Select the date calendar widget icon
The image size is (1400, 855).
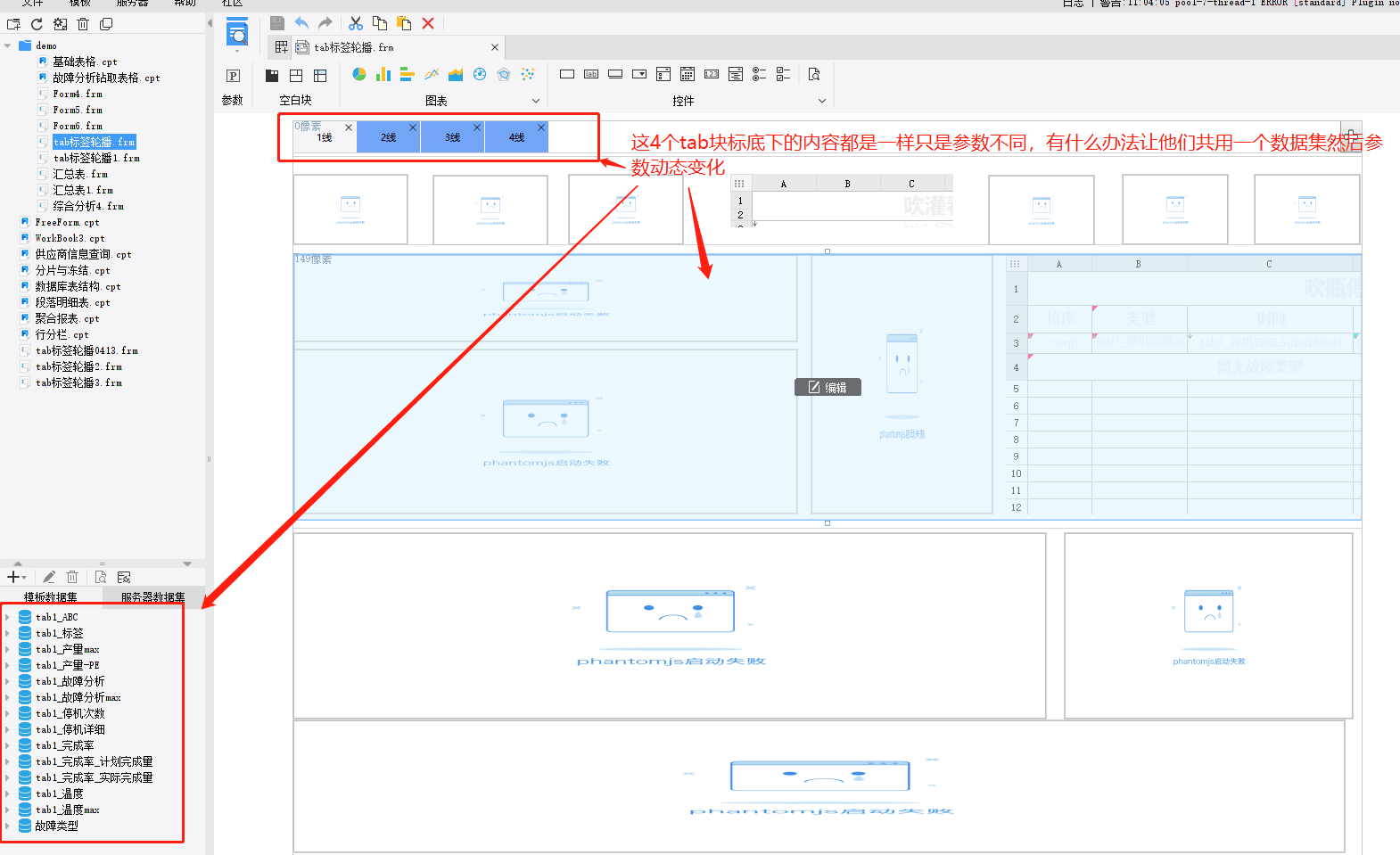pos(688,74)
